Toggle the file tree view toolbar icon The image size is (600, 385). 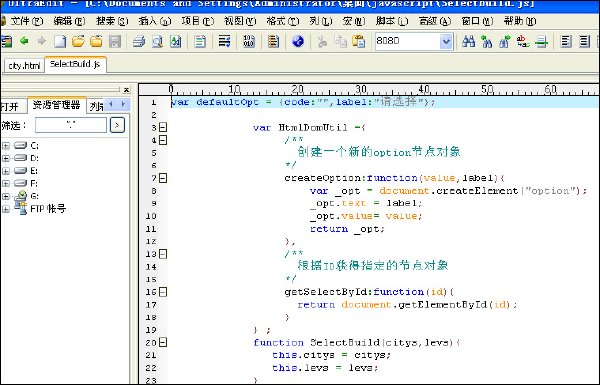tap(6, 41)
